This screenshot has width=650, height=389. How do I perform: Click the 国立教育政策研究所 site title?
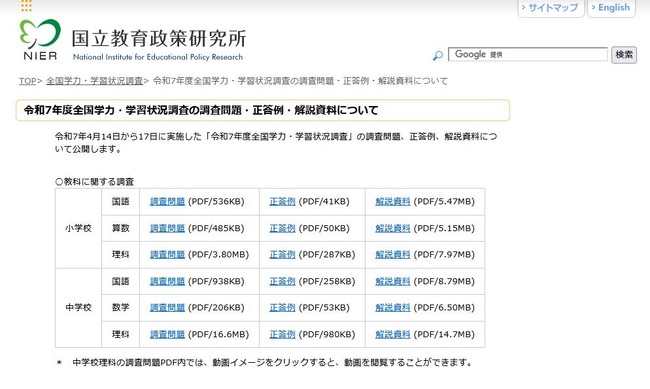coord(159,39)
